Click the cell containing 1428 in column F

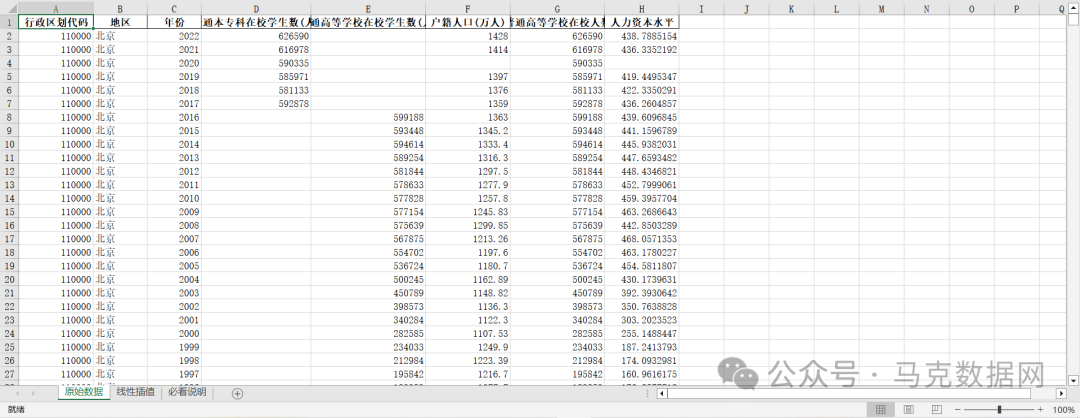[x=468, y=36]
